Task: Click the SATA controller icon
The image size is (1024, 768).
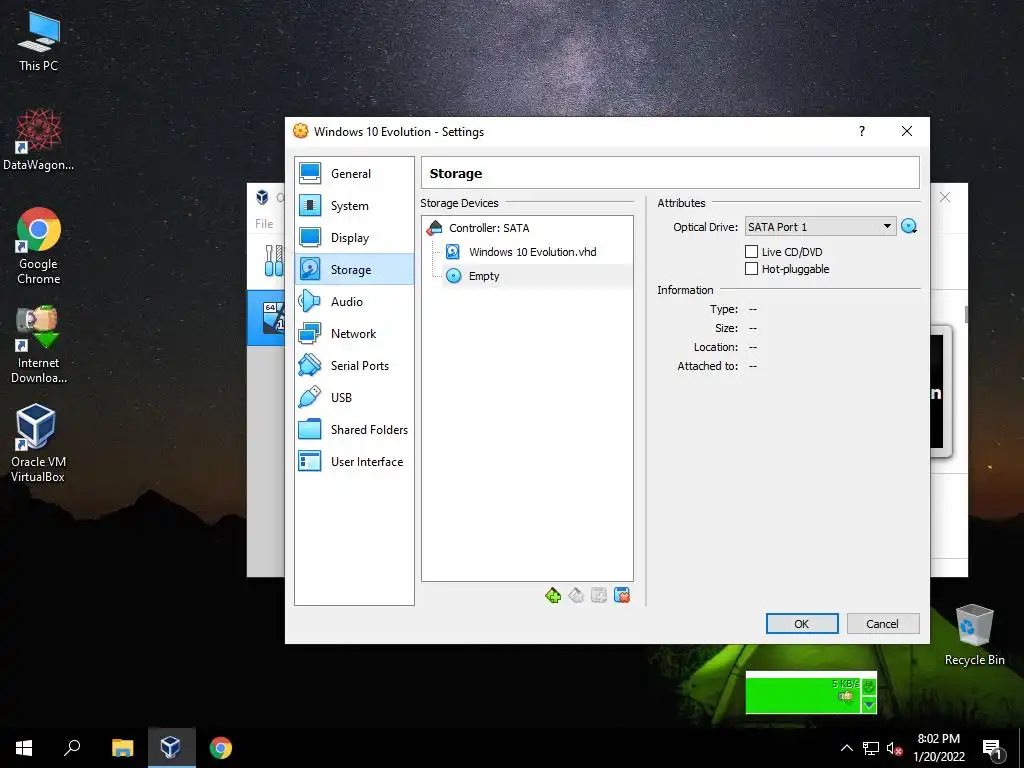Action: 434,228
